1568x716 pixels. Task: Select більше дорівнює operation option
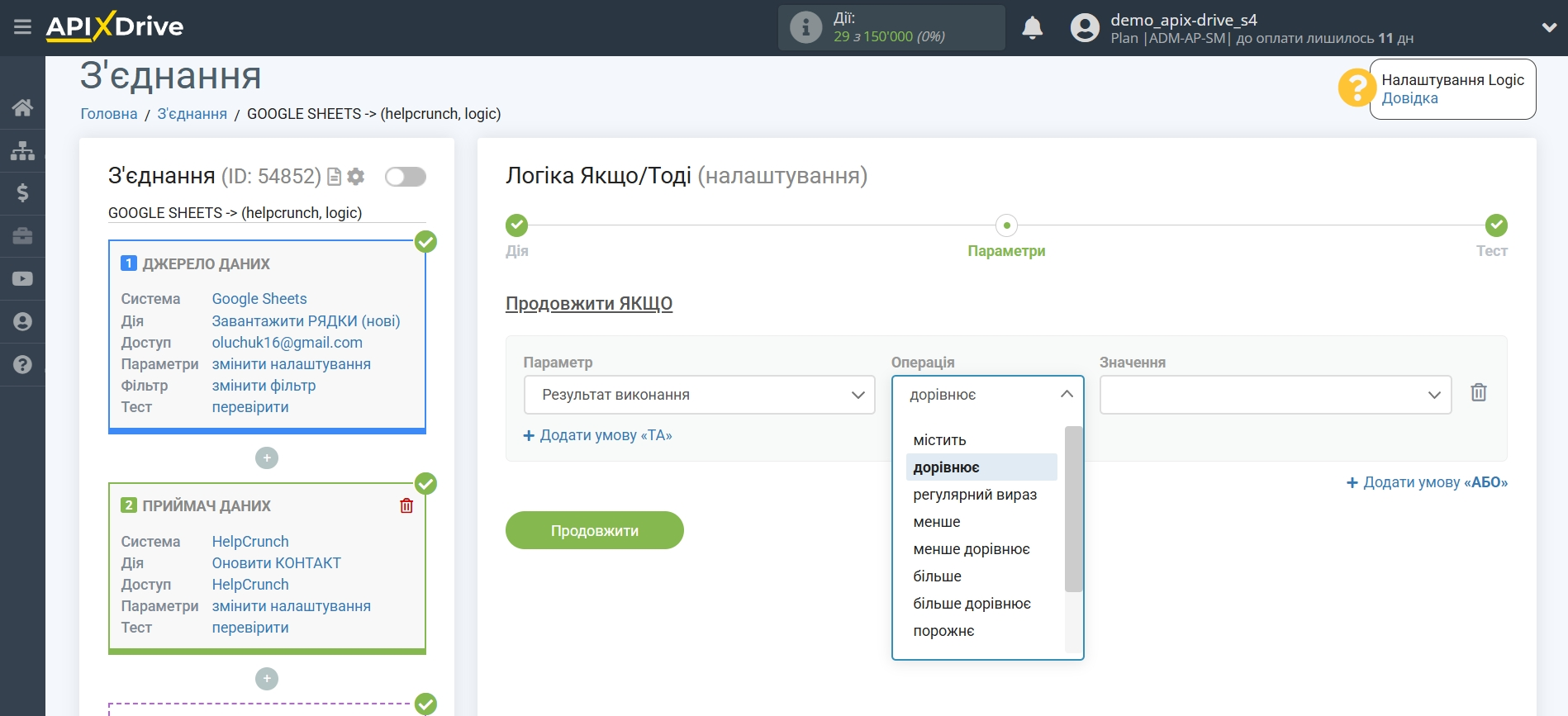(981, 604)
